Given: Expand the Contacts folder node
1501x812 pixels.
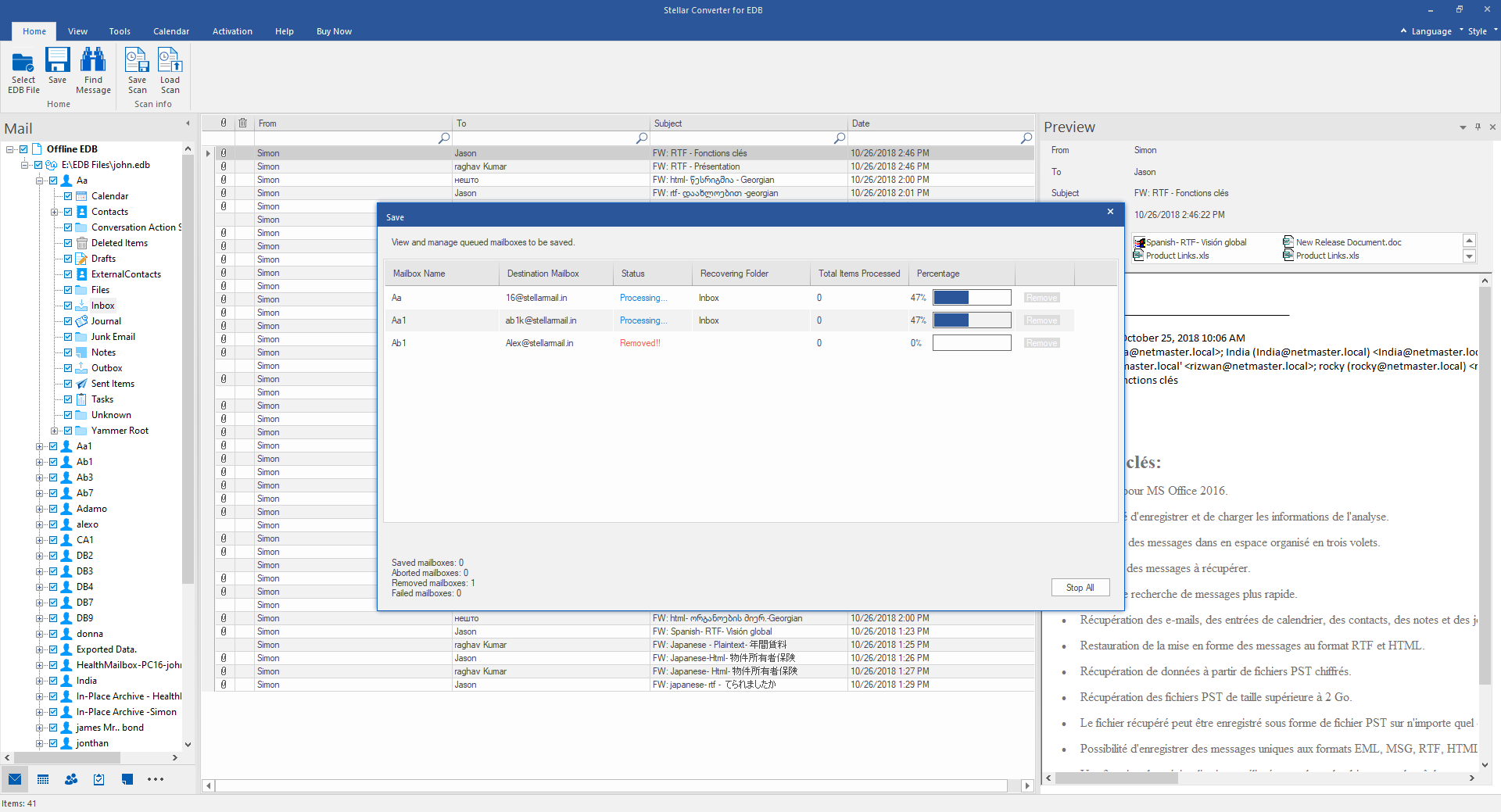Looking at the screenshot, I should coord(54,212).
